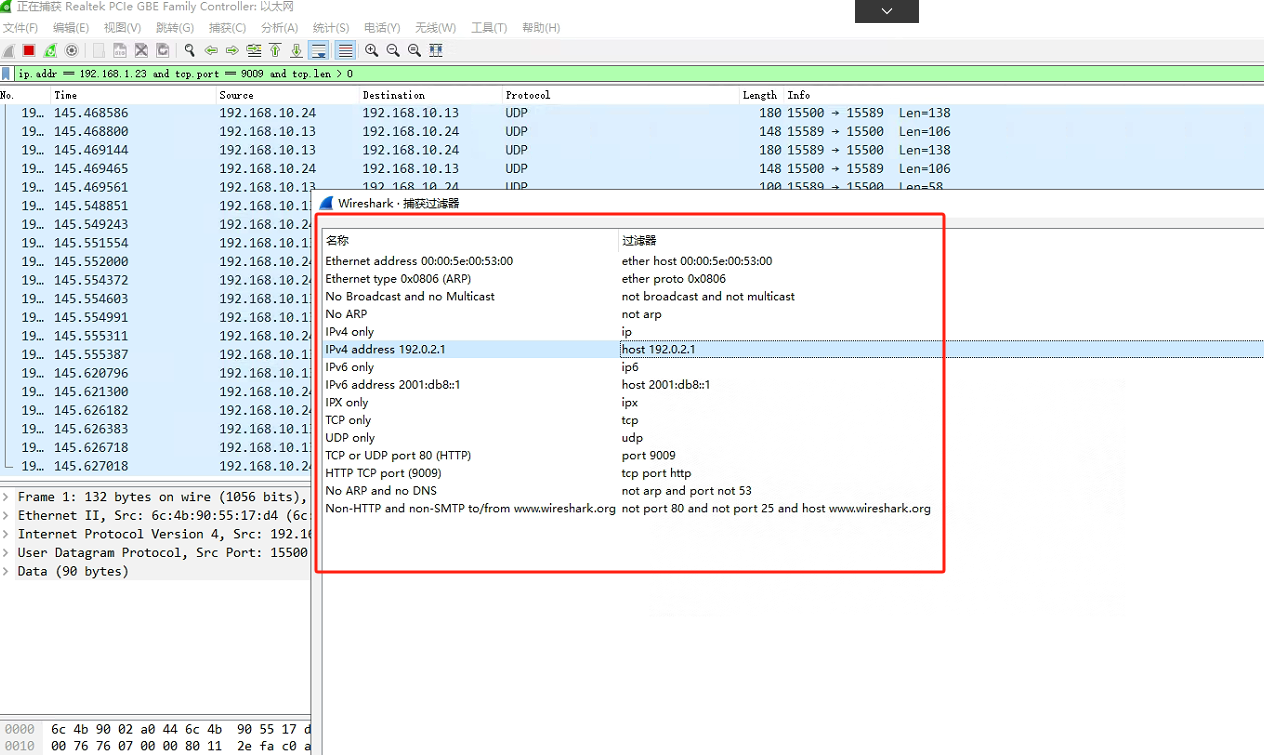The height and width of the screenshot is (755, 1264).
Task: Click the open capture file icon
Action: [98, 50]
